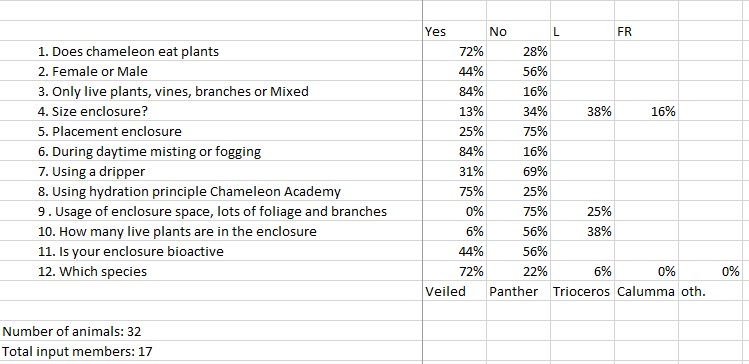Click the 0% cell in row nine
Screen dimensions: 749x364
[454, 212]
